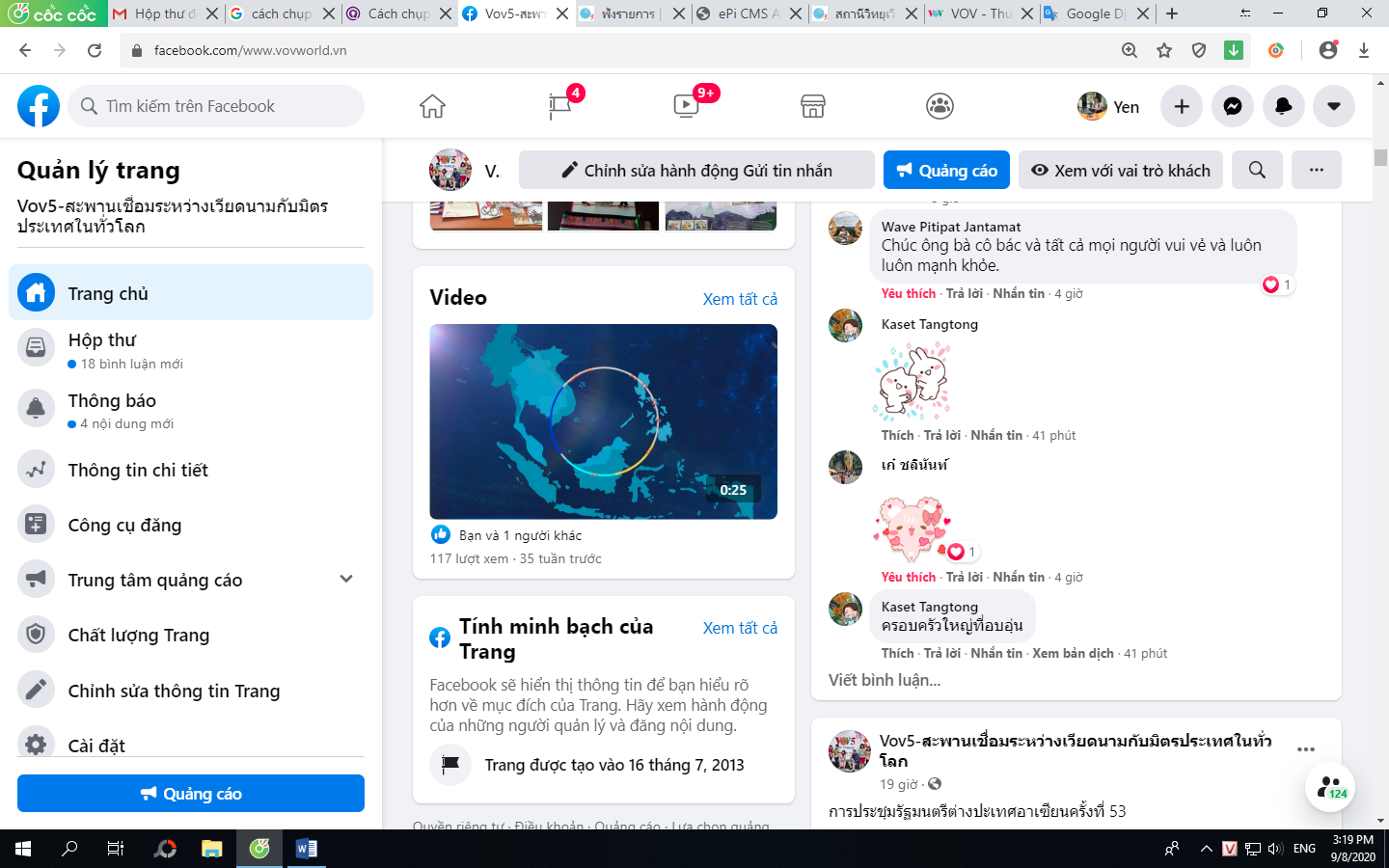Open the Groups icon in top bar

tap(940, 106)
